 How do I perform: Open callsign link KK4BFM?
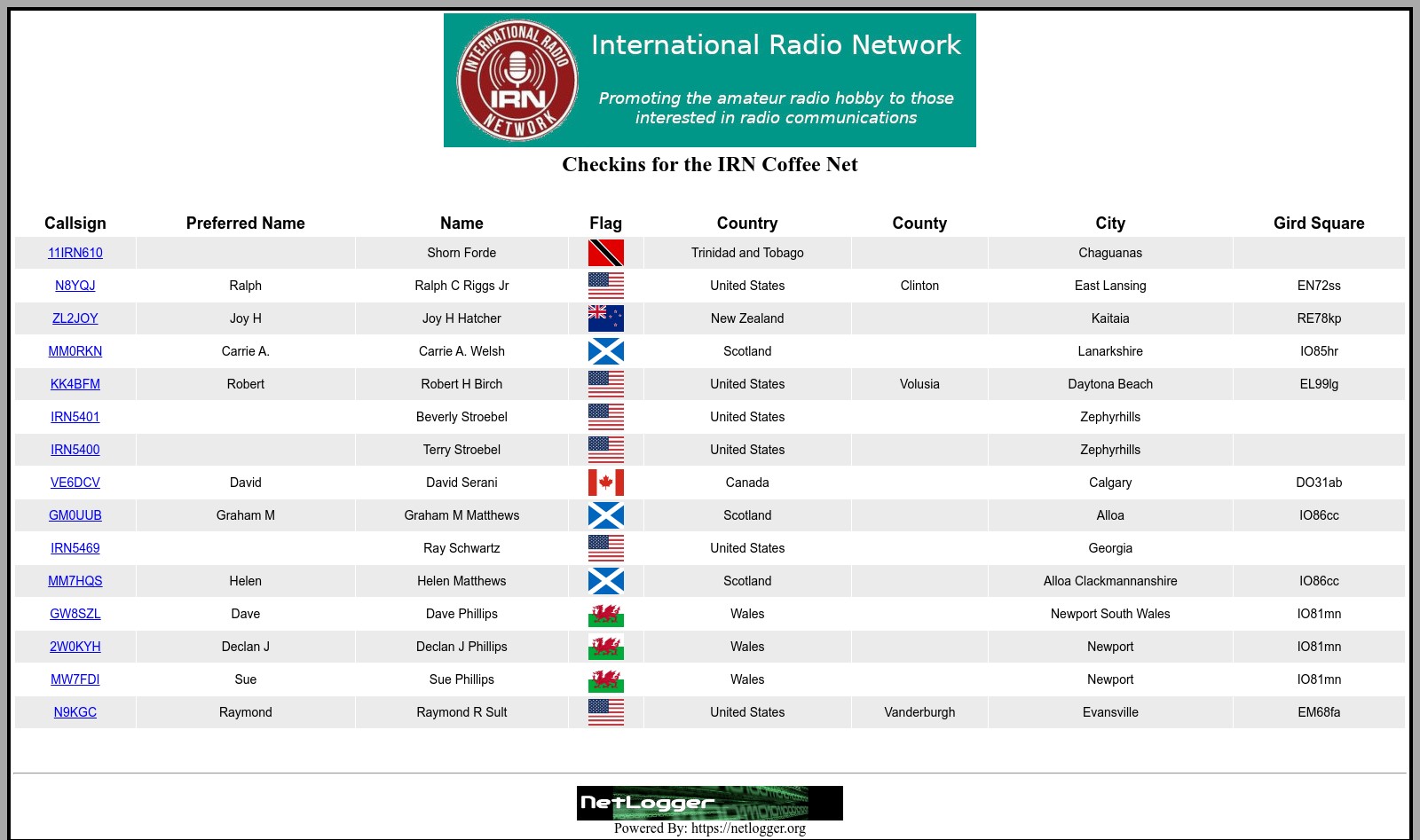[75, 384]
